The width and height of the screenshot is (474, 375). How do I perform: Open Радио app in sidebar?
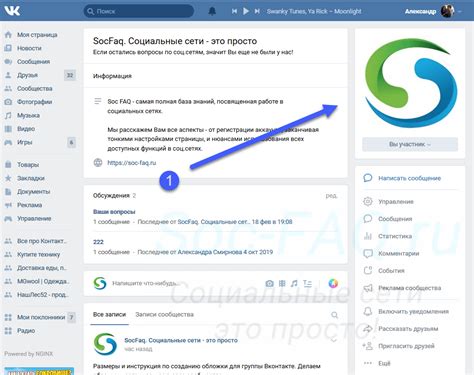26,331
